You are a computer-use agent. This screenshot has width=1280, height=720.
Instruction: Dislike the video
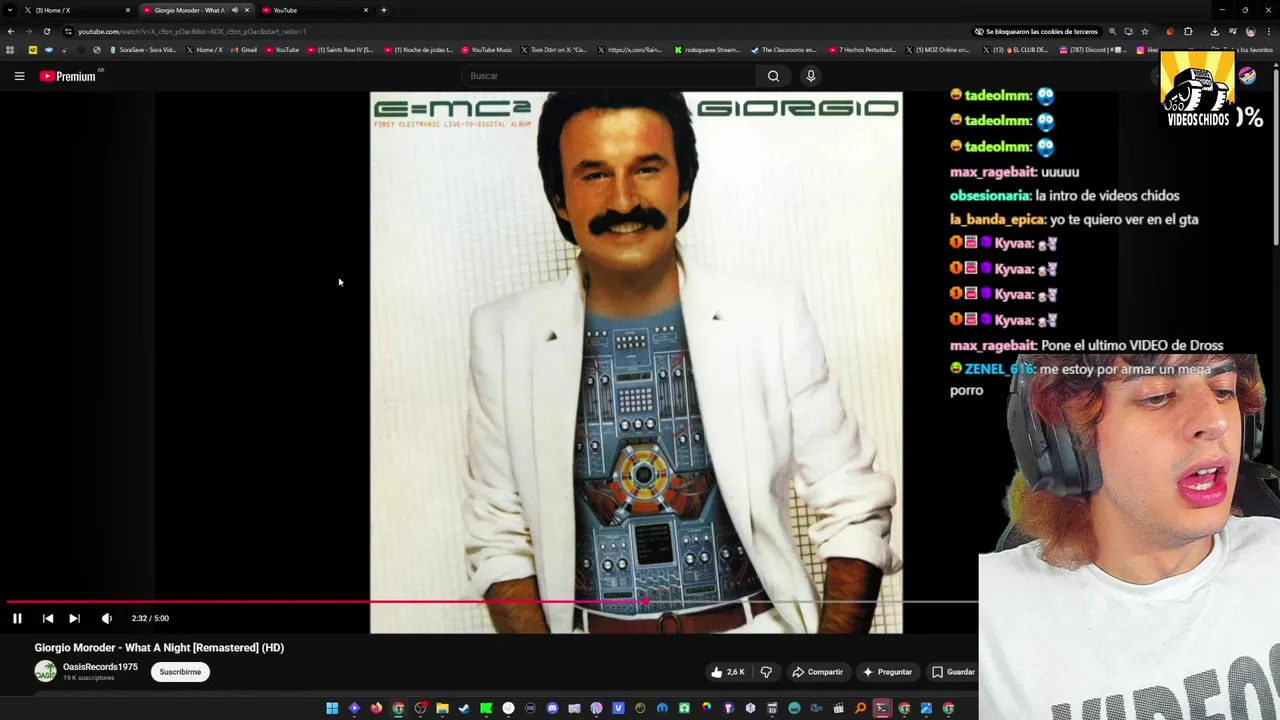(x=766, y=672)
